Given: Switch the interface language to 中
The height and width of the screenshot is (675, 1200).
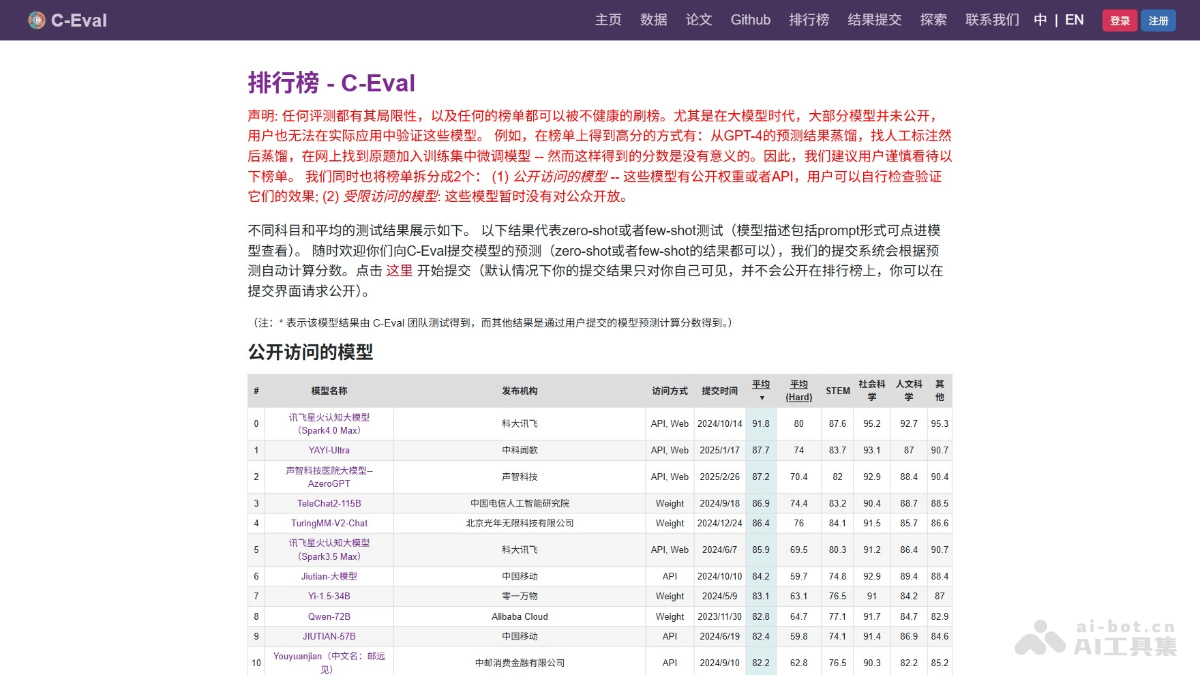Looking at the screenshot, I should coord(1041,19).
